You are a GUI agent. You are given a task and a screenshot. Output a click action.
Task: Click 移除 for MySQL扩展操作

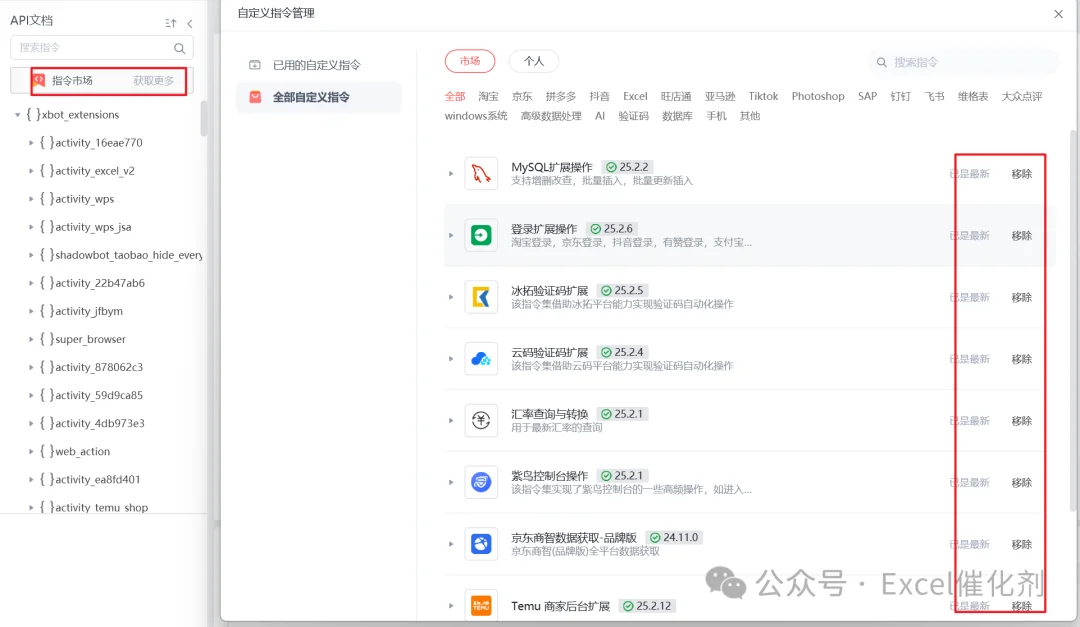coord(1021,174)
